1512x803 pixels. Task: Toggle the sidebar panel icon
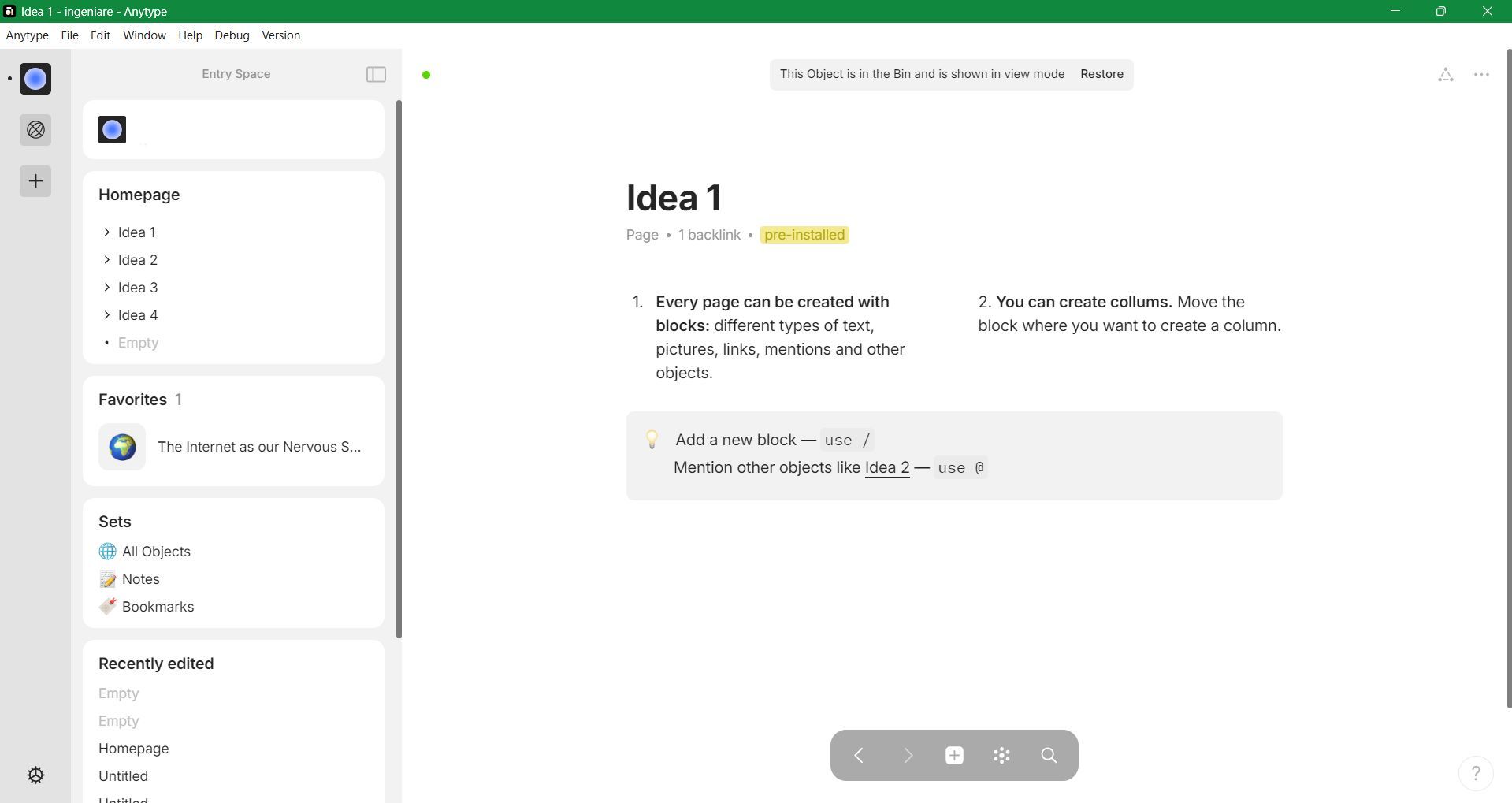pos(376,75)
